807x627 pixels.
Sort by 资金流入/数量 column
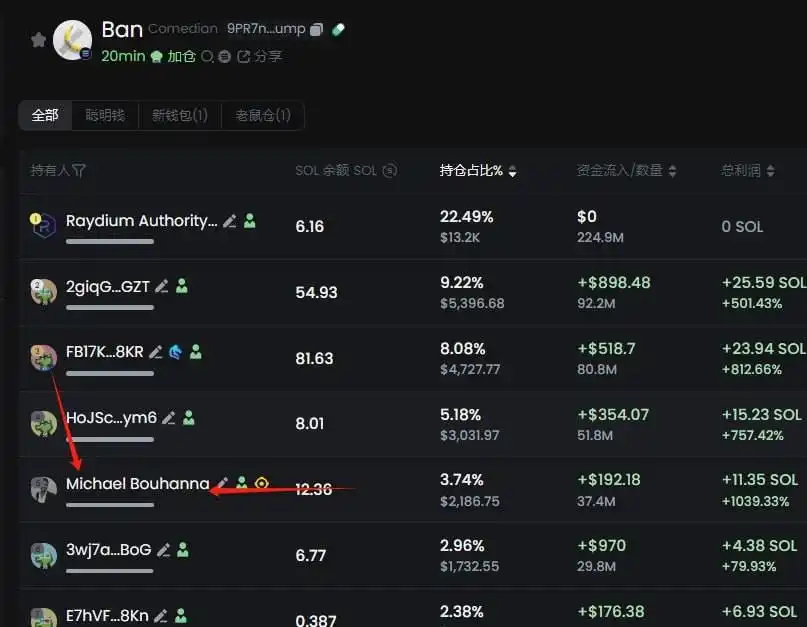coord(672,171)
